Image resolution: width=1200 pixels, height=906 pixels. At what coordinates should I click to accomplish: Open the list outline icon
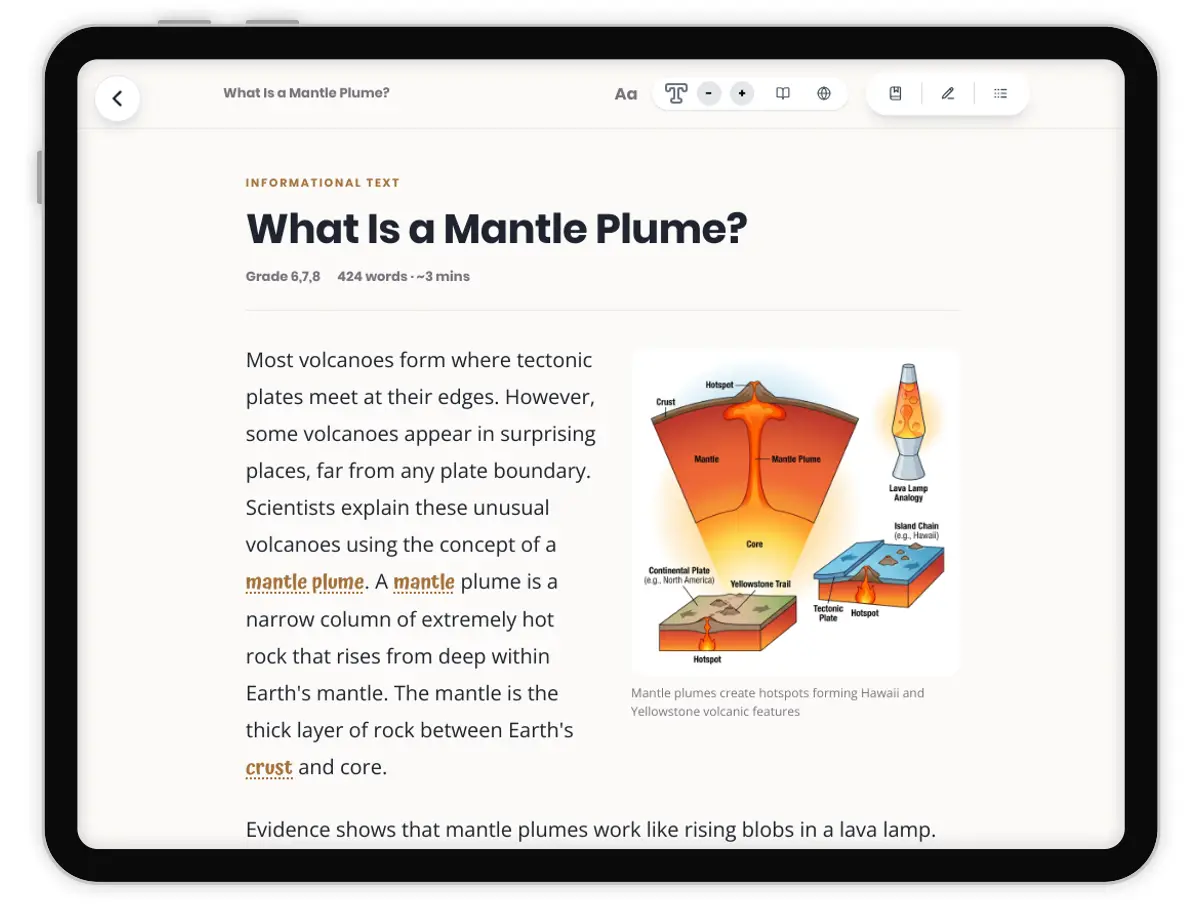pos(1000,94)
